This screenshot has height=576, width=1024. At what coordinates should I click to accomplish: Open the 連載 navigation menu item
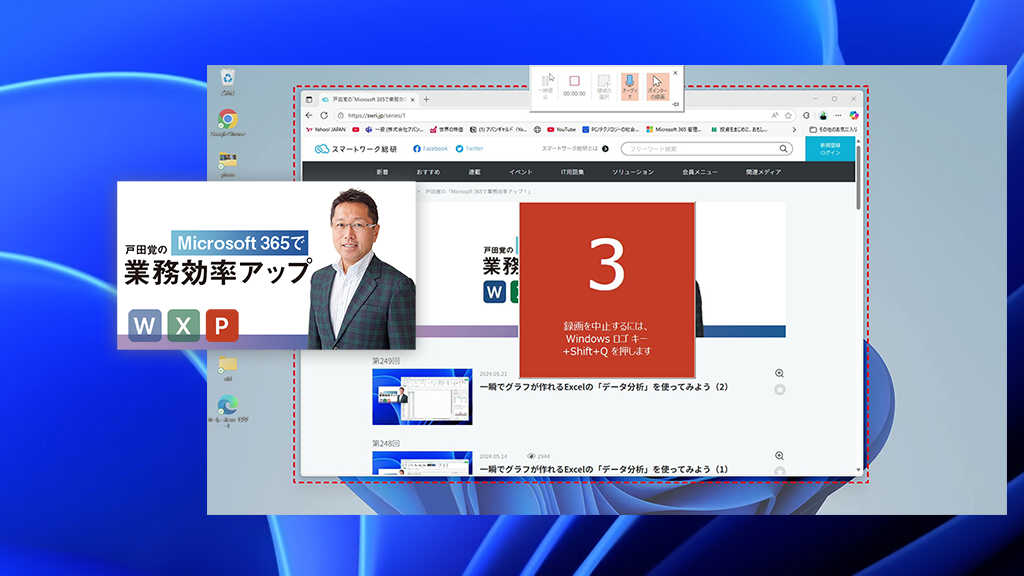click(x=474, y=172)
